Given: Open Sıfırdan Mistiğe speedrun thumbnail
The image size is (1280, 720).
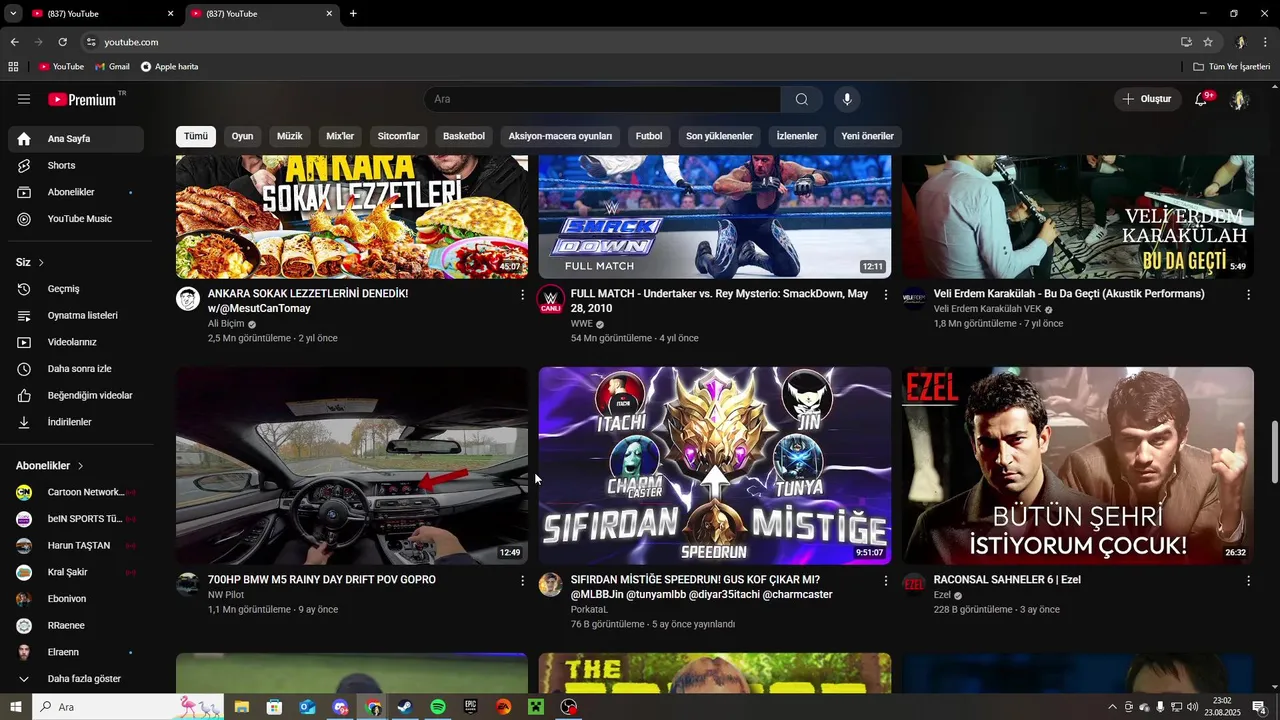Looking at the screenshot, I should coord(715,466).
